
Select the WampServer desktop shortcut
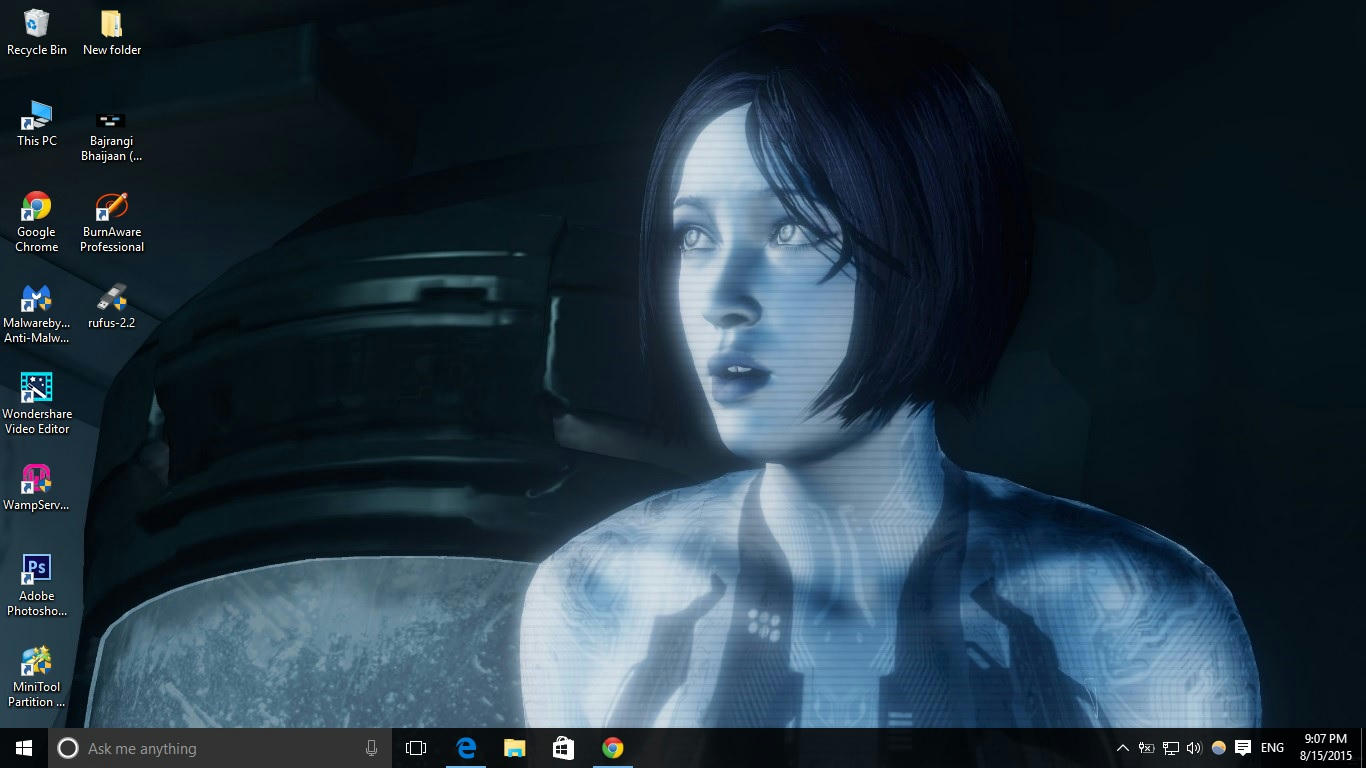point(37,488)
